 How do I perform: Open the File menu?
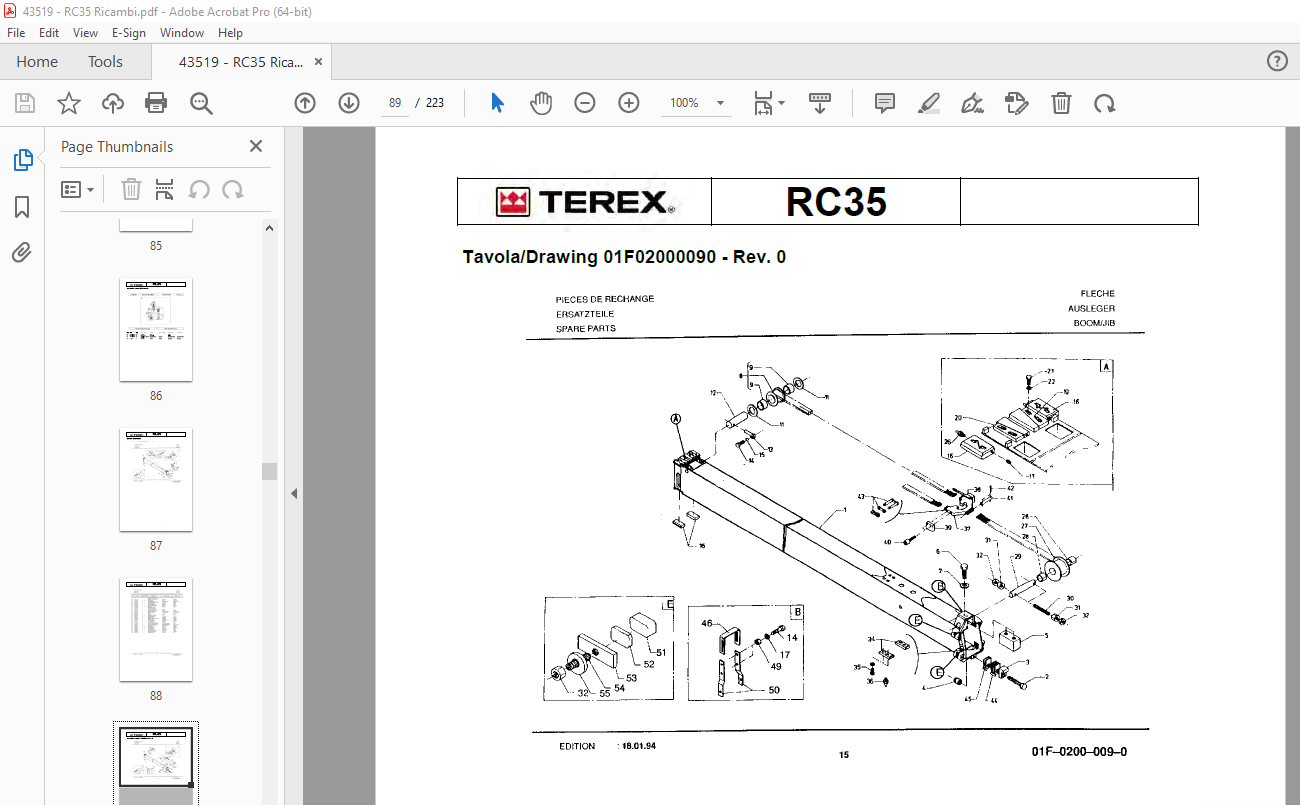(x=16, y=33)
